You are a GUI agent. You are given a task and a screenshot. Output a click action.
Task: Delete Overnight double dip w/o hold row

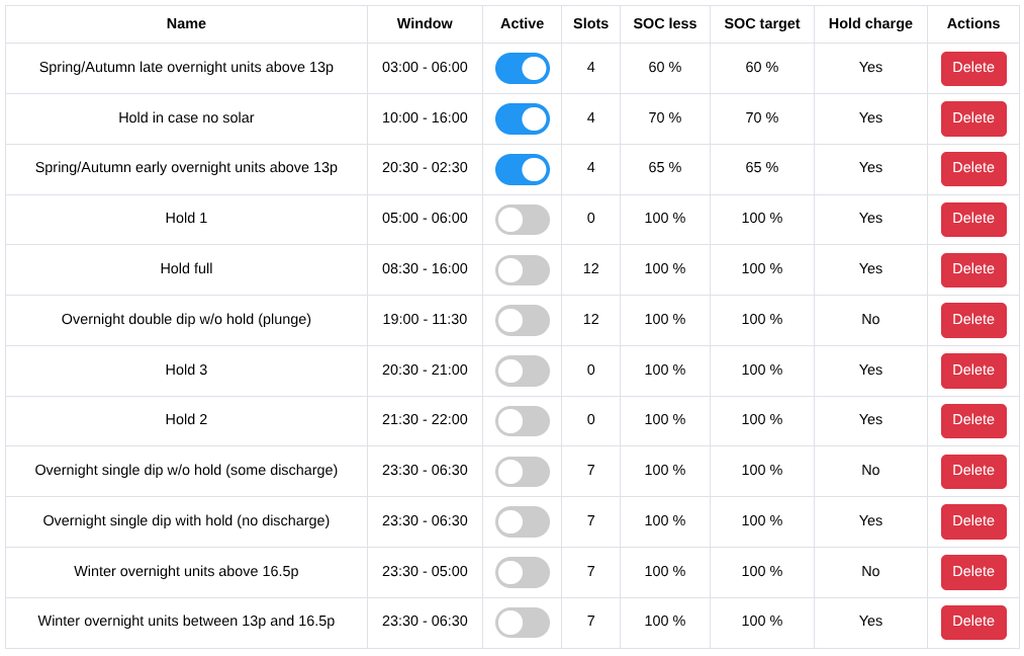click(972, 320)
